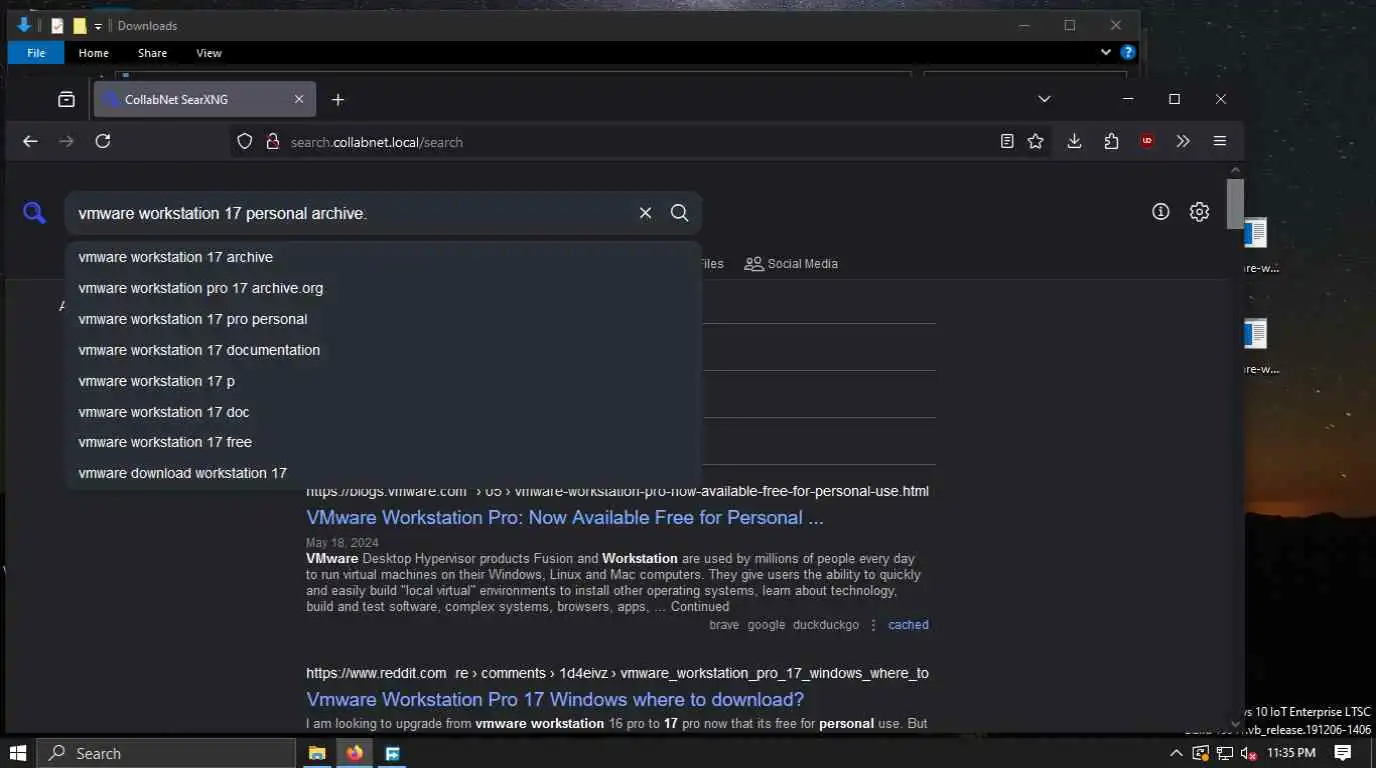
Task: Switch to Social Media category tab
Action: pos(791,264)
